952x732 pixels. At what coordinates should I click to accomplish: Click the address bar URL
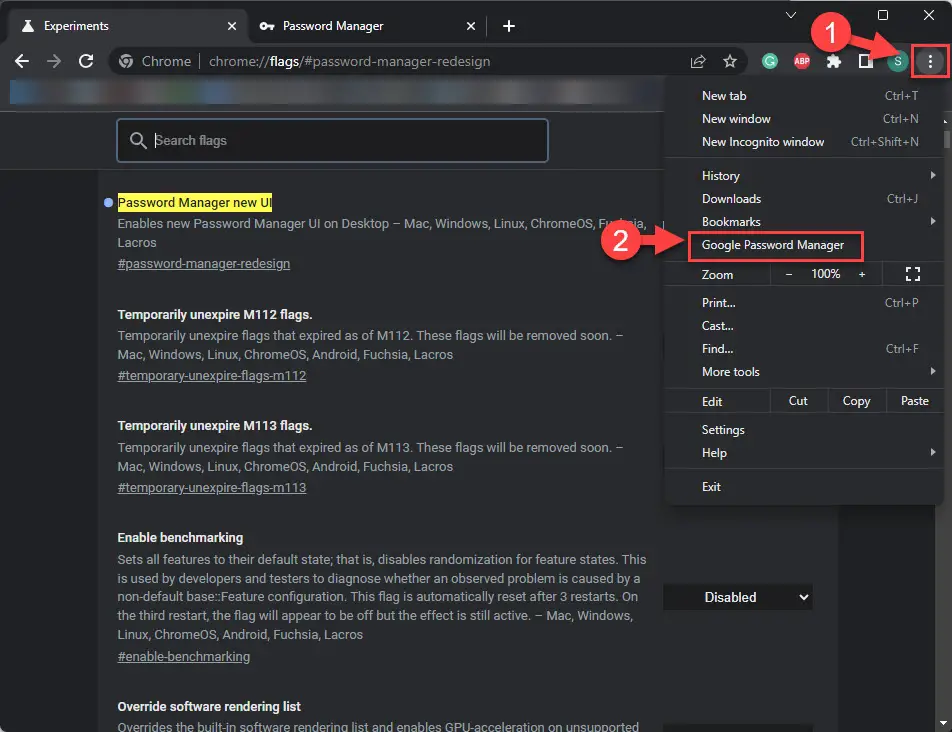click(x=350, y=61)
